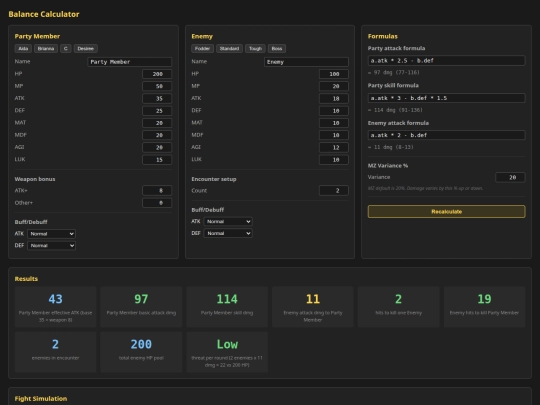The image size is (540, 405).
Task: Focus Party Member LUK field showing 15
Action: [157, 159]
